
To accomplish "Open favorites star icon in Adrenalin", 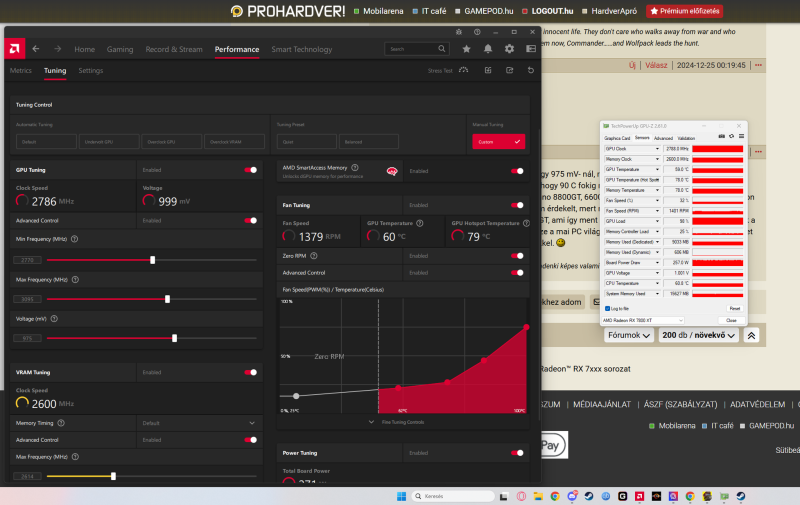I will [466, 49].
